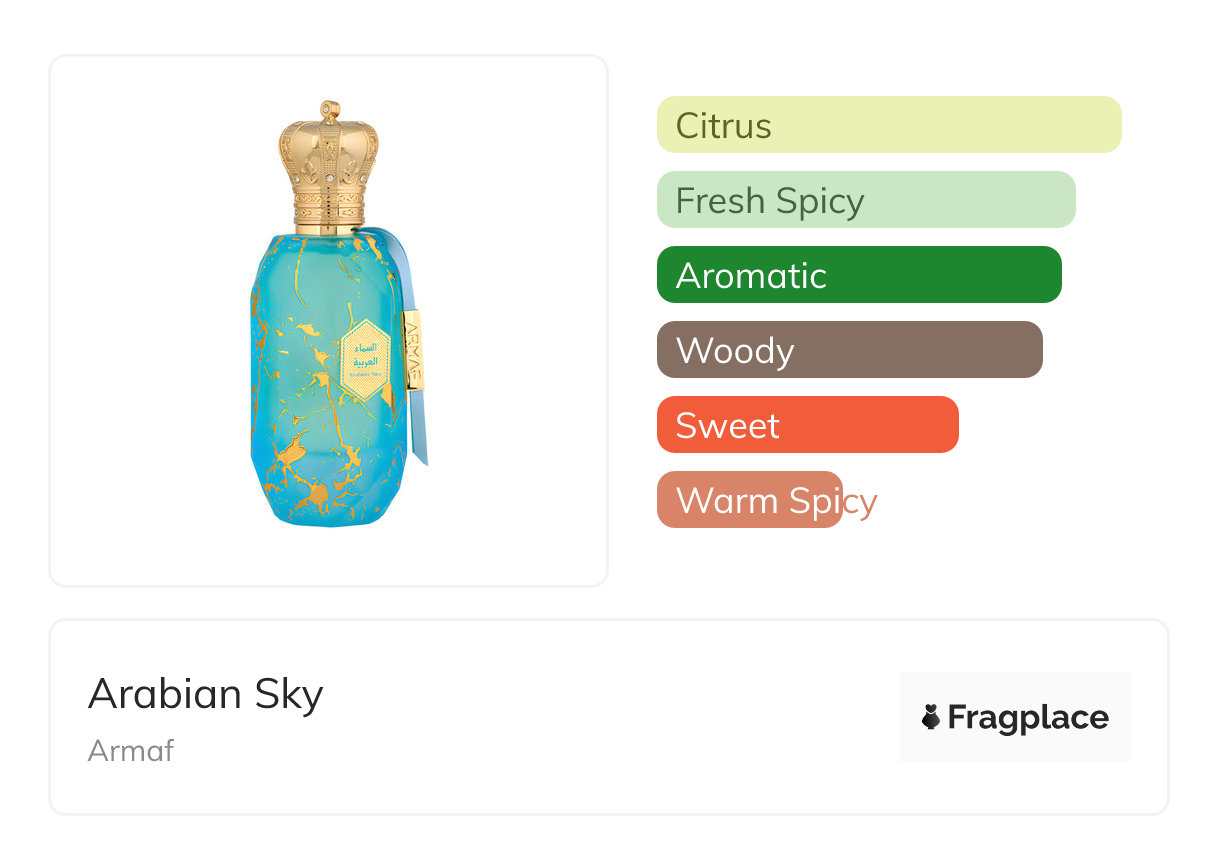Open the Arabian Sky fragrance title
The height and width of the screenshot is (864, 1218).
click(206, 694)
